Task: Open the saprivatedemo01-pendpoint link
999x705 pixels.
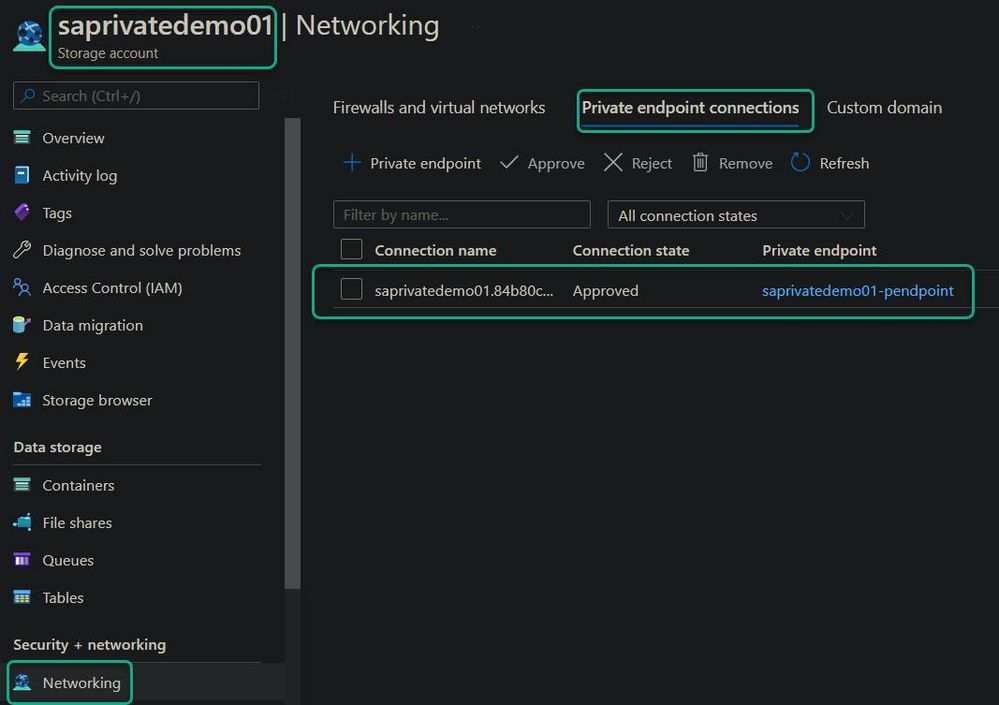Action: [x=858, y=290]
